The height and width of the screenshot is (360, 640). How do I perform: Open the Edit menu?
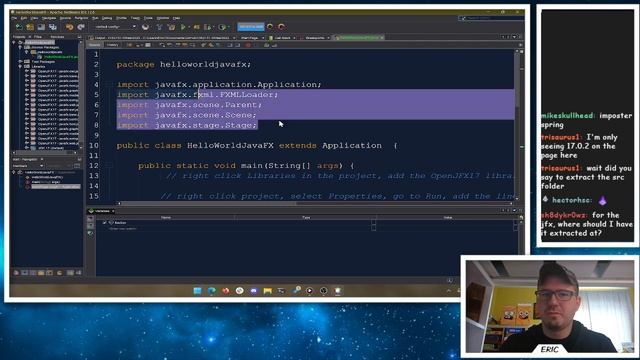(24, 18)
